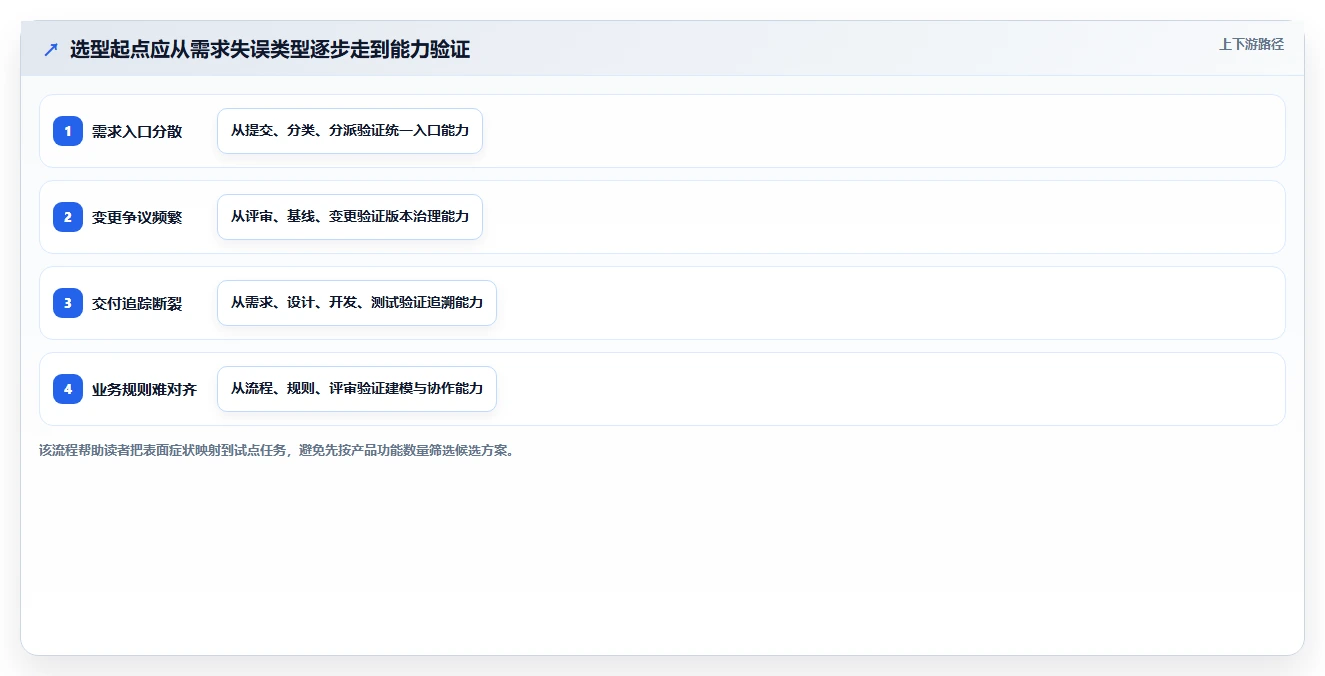
Task: Click the 需求入口分散 step label
Action: [137, 131]
